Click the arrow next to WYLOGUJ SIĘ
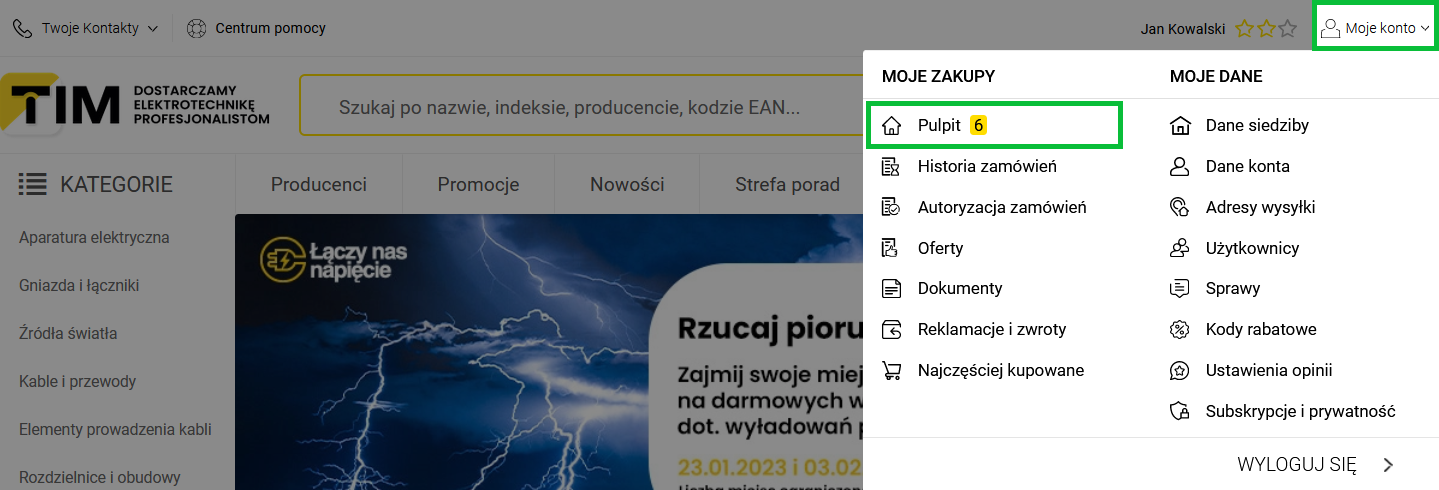Viewport: 1439px width, 490px height. tap(1388, 464)
